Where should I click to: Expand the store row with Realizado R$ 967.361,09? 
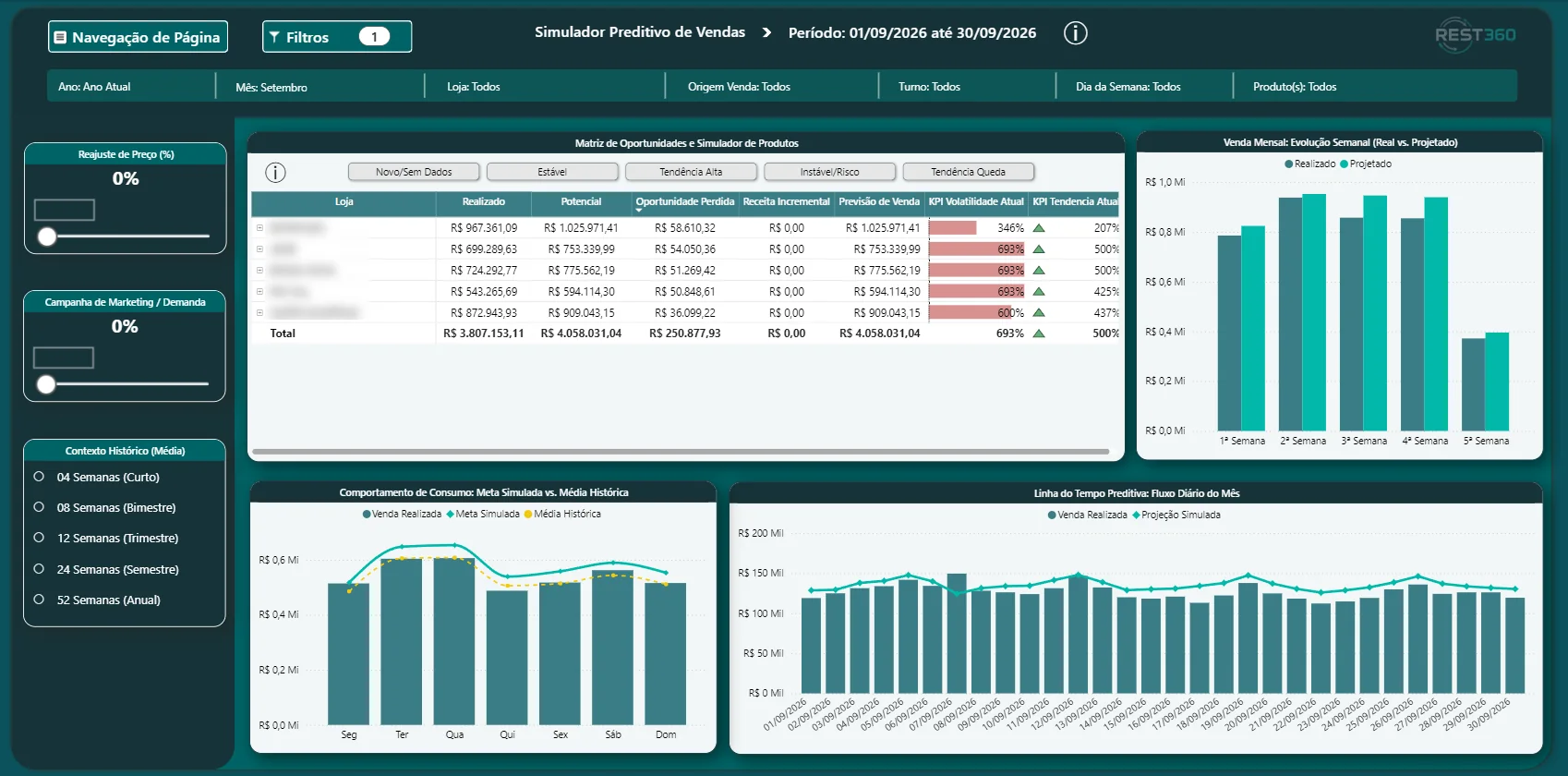(x=259, y=227)
